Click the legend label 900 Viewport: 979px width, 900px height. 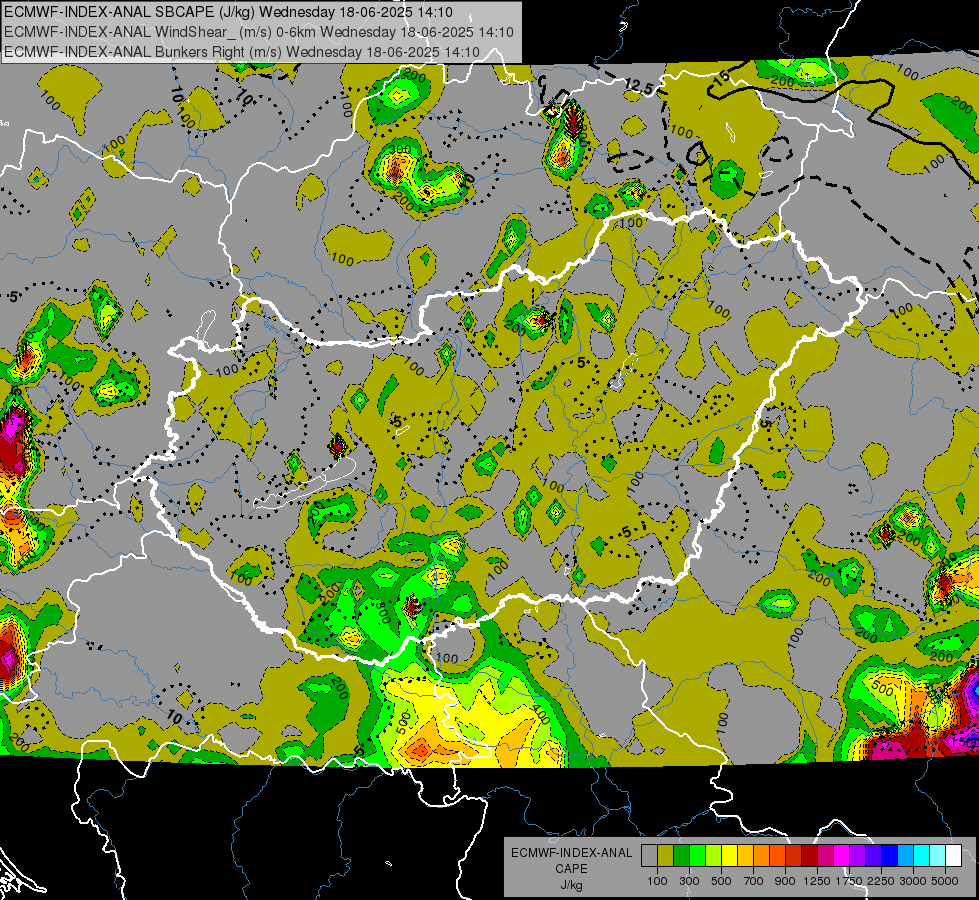[x=785, y=881]
